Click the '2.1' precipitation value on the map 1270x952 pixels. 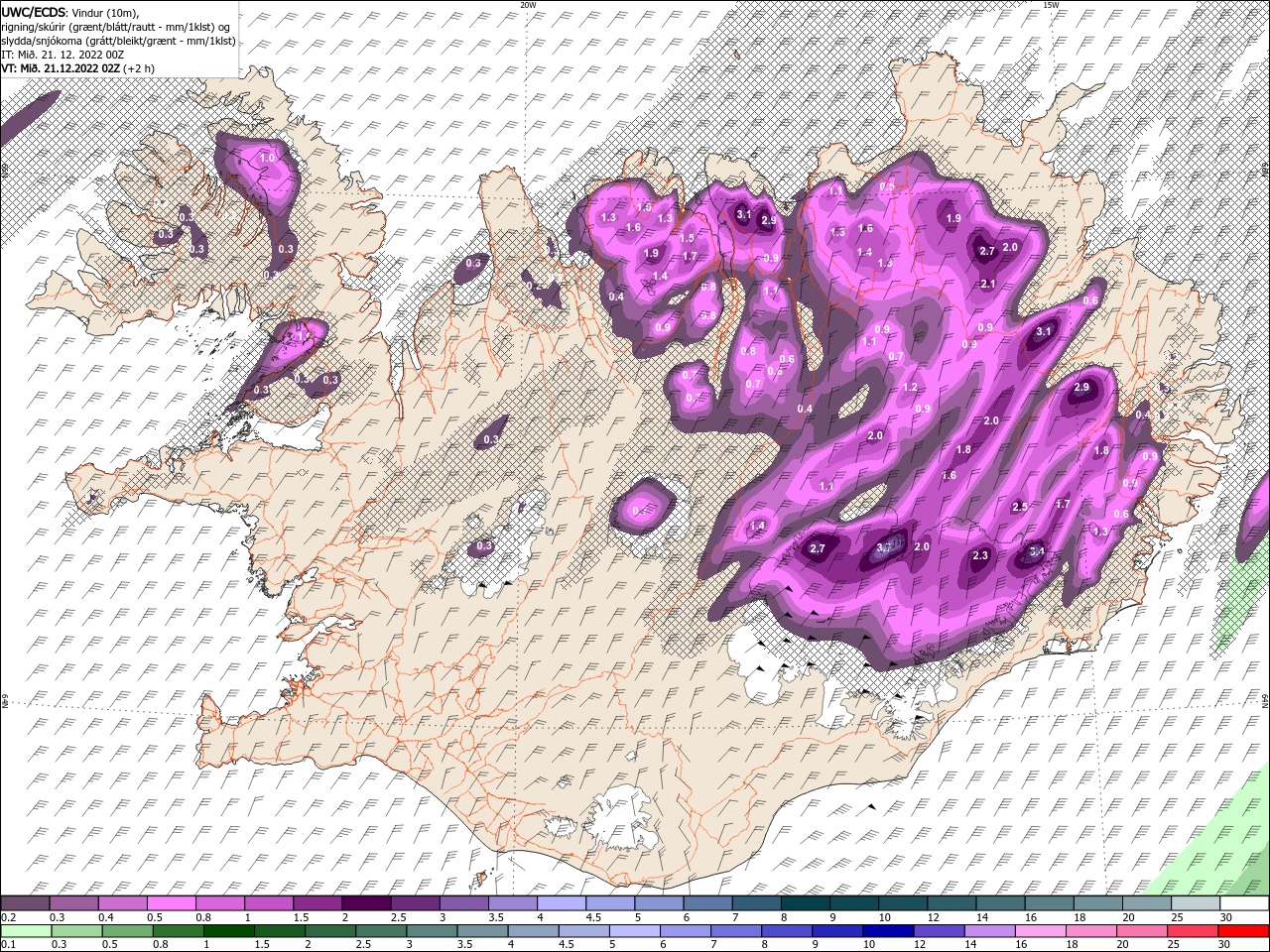pyautogui.click(x=987, y=284)
